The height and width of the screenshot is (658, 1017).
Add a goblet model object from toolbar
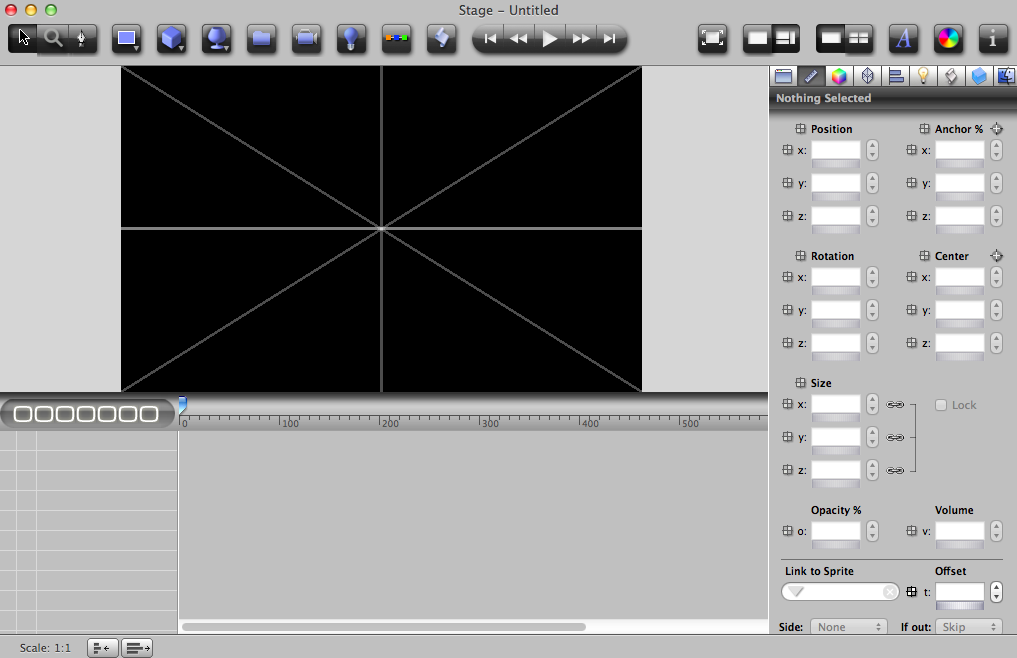pyautogui.click(x=217, y=38)
